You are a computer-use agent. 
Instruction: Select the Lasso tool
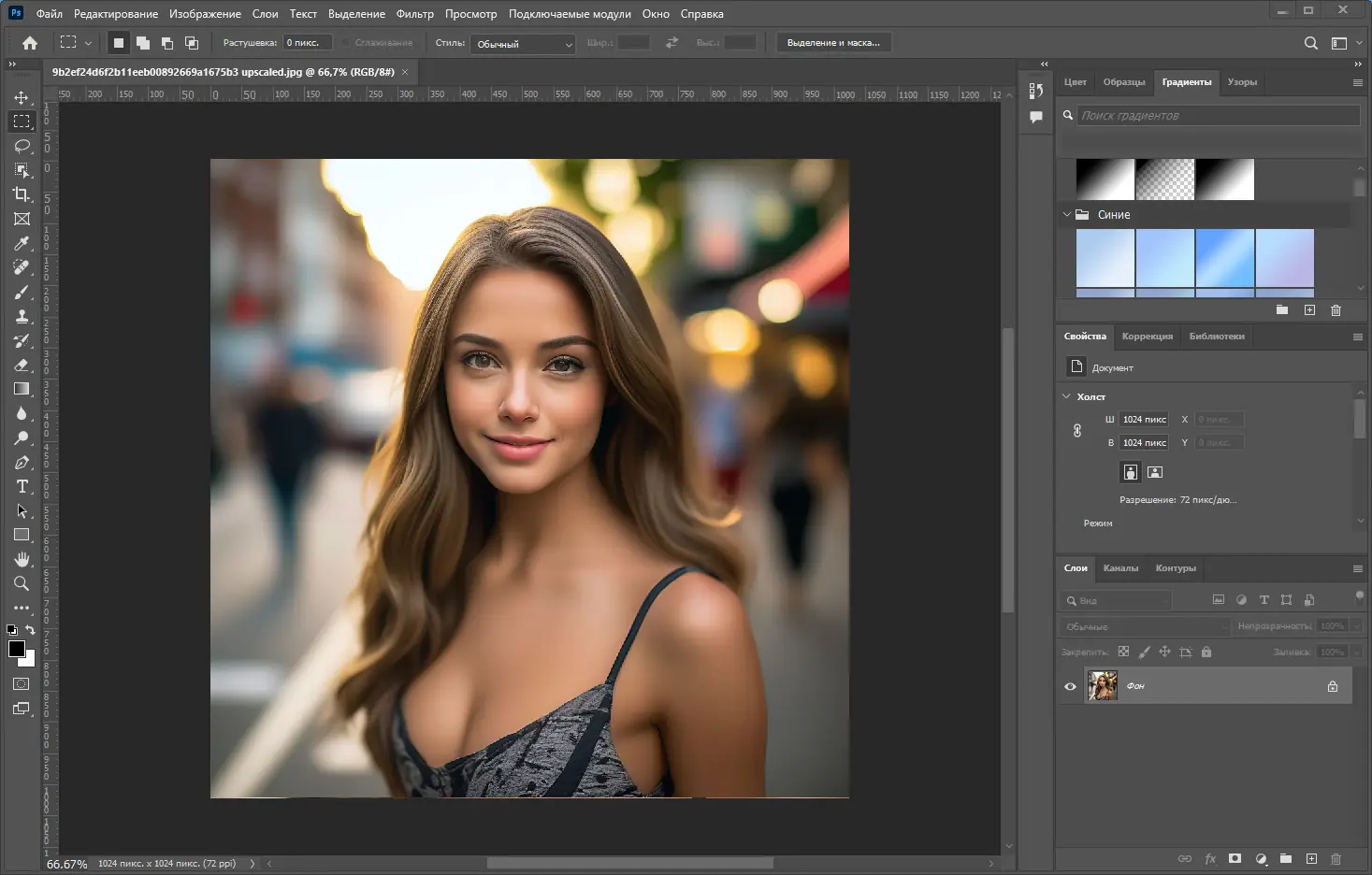tap(22, 146)
